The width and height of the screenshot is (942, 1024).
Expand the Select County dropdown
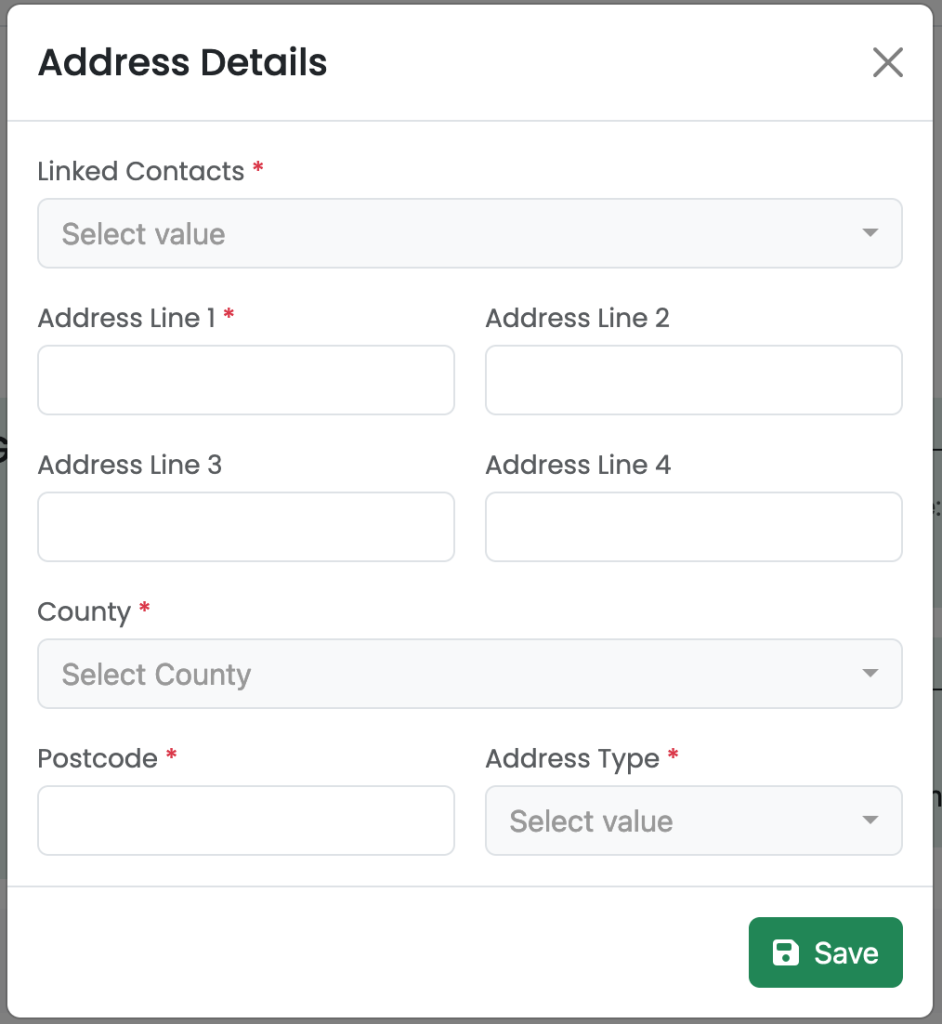point(470,673)
